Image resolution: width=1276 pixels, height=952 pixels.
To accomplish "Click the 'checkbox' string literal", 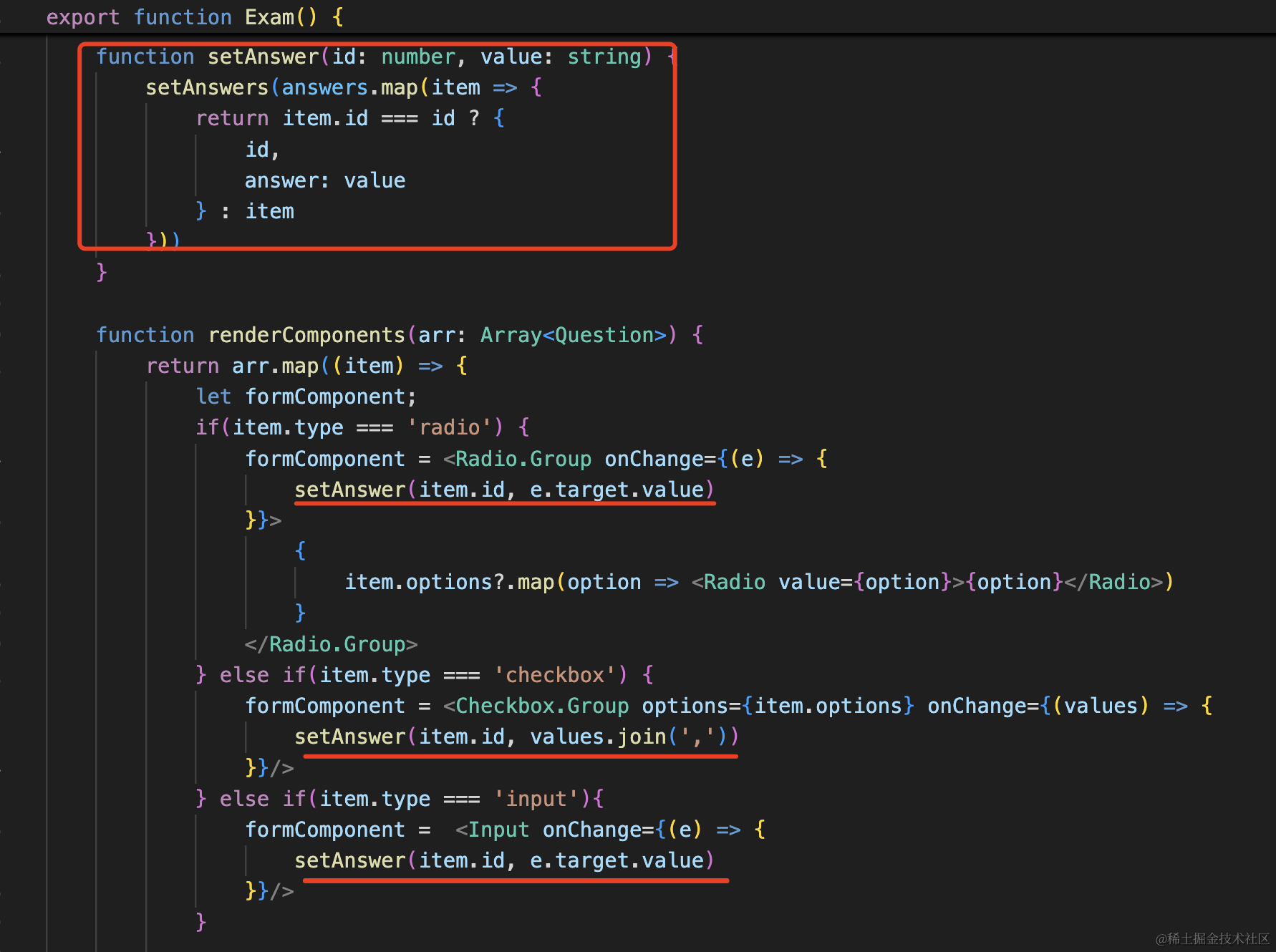I will 554,675.
